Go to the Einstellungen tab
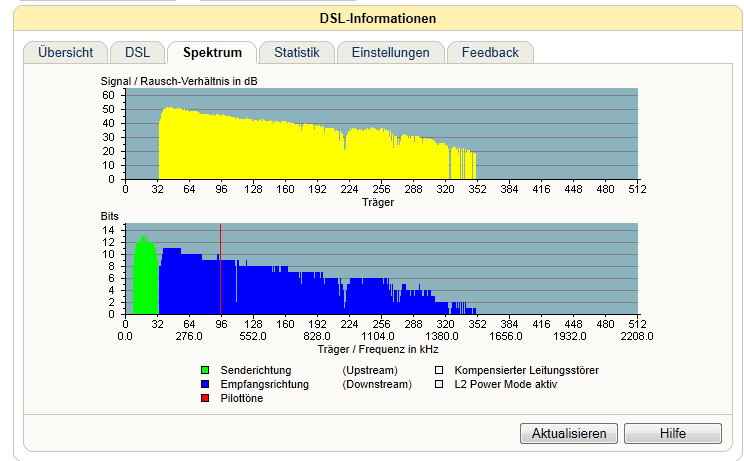Viewport: 744px width, 461px height. point(391,52)
